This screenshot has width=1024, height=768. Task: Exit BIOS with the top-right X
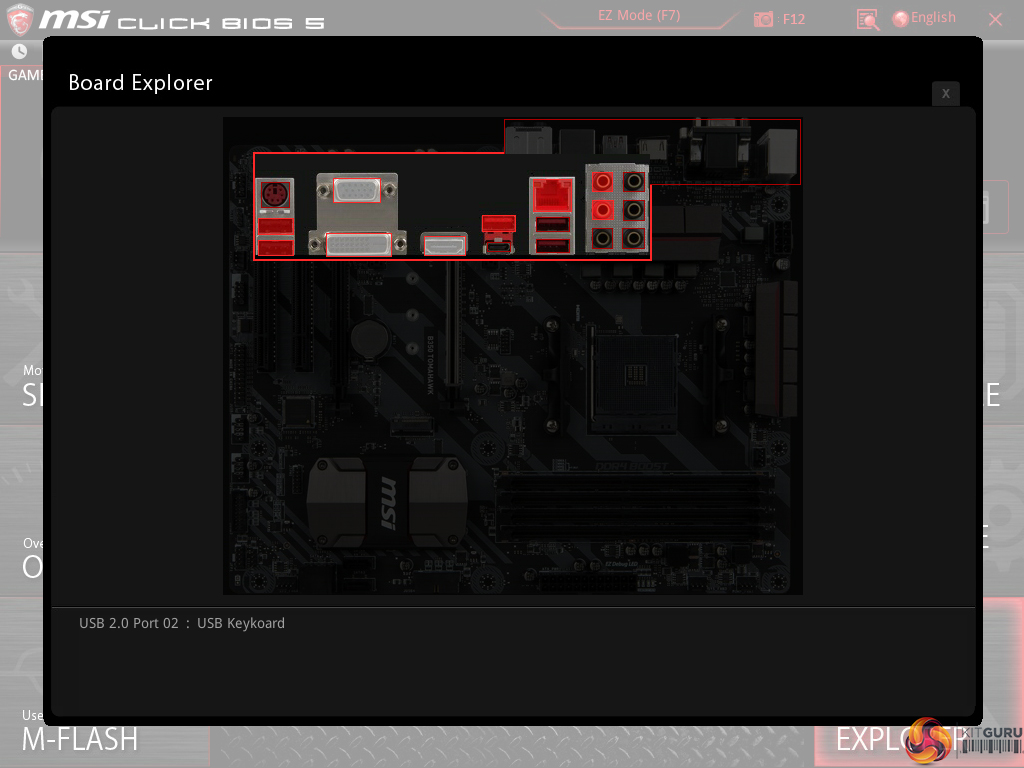pos(995,20)
